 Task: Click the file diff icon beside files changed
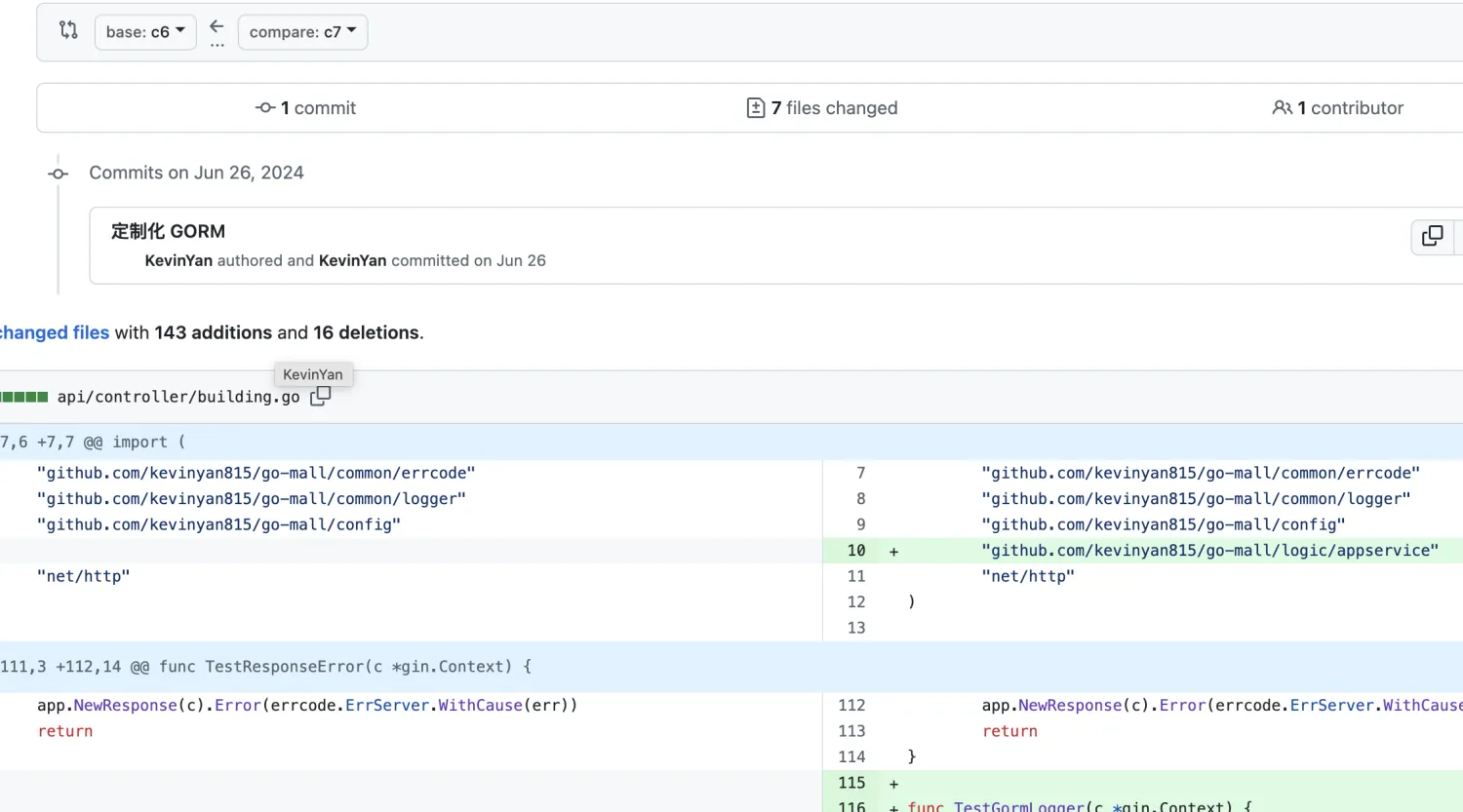click(756, 108)
